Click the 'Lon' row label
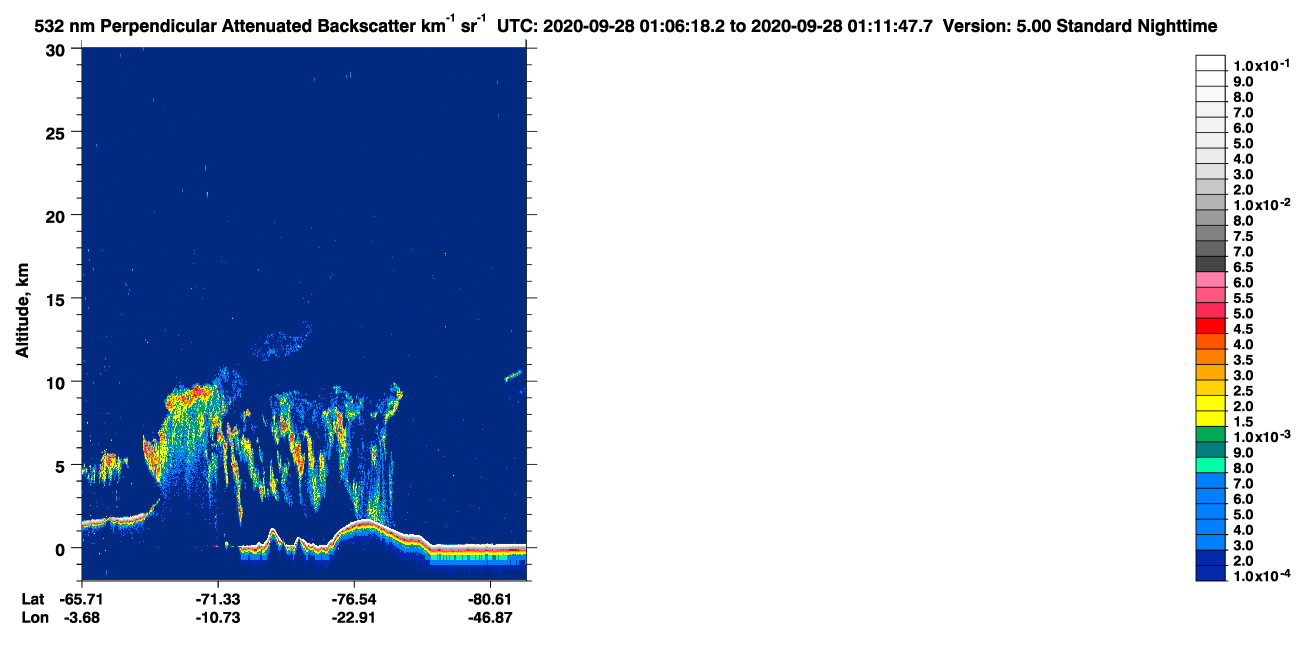 coord(34,617)
